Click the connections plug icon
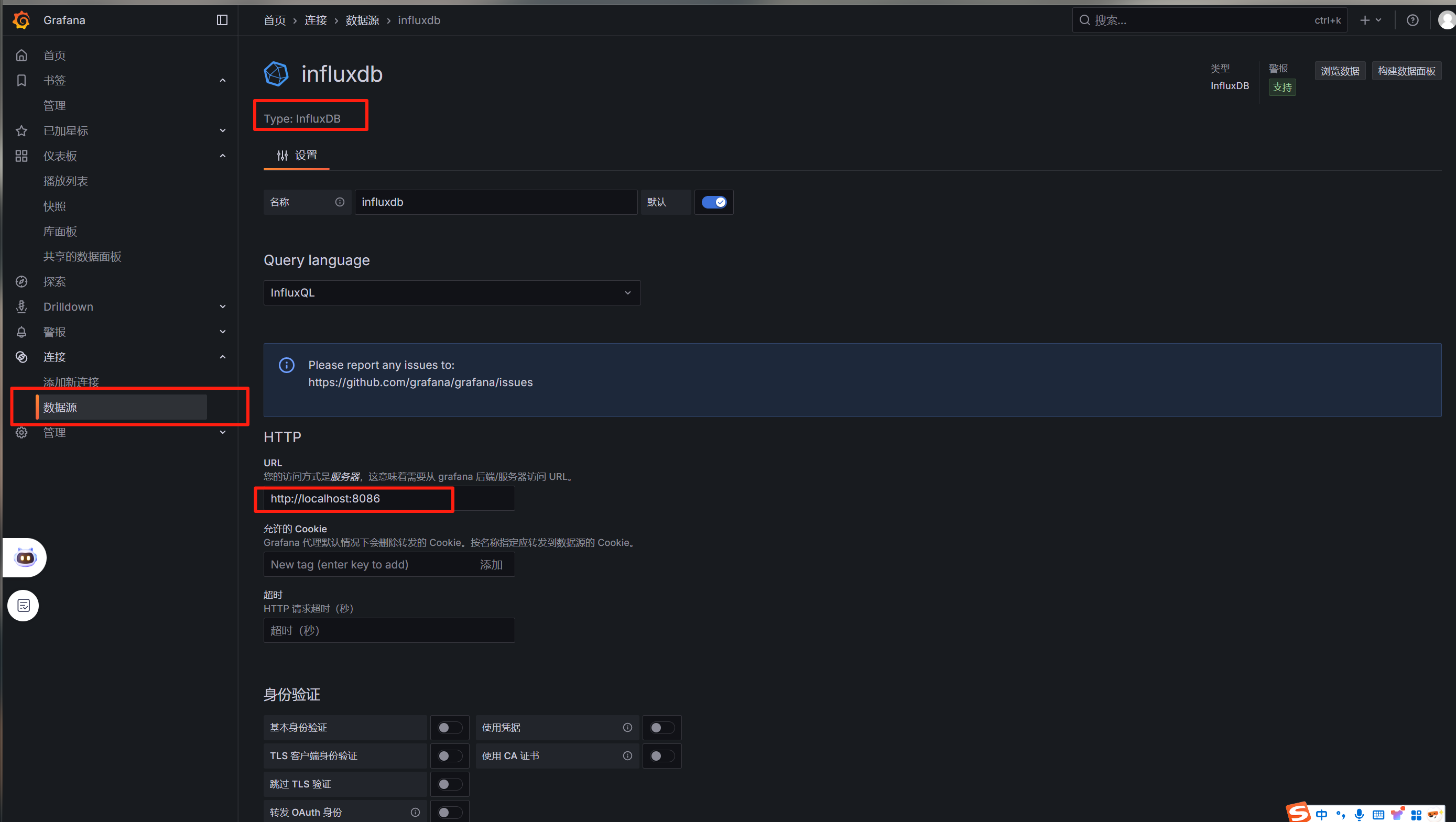 point(21,357)
